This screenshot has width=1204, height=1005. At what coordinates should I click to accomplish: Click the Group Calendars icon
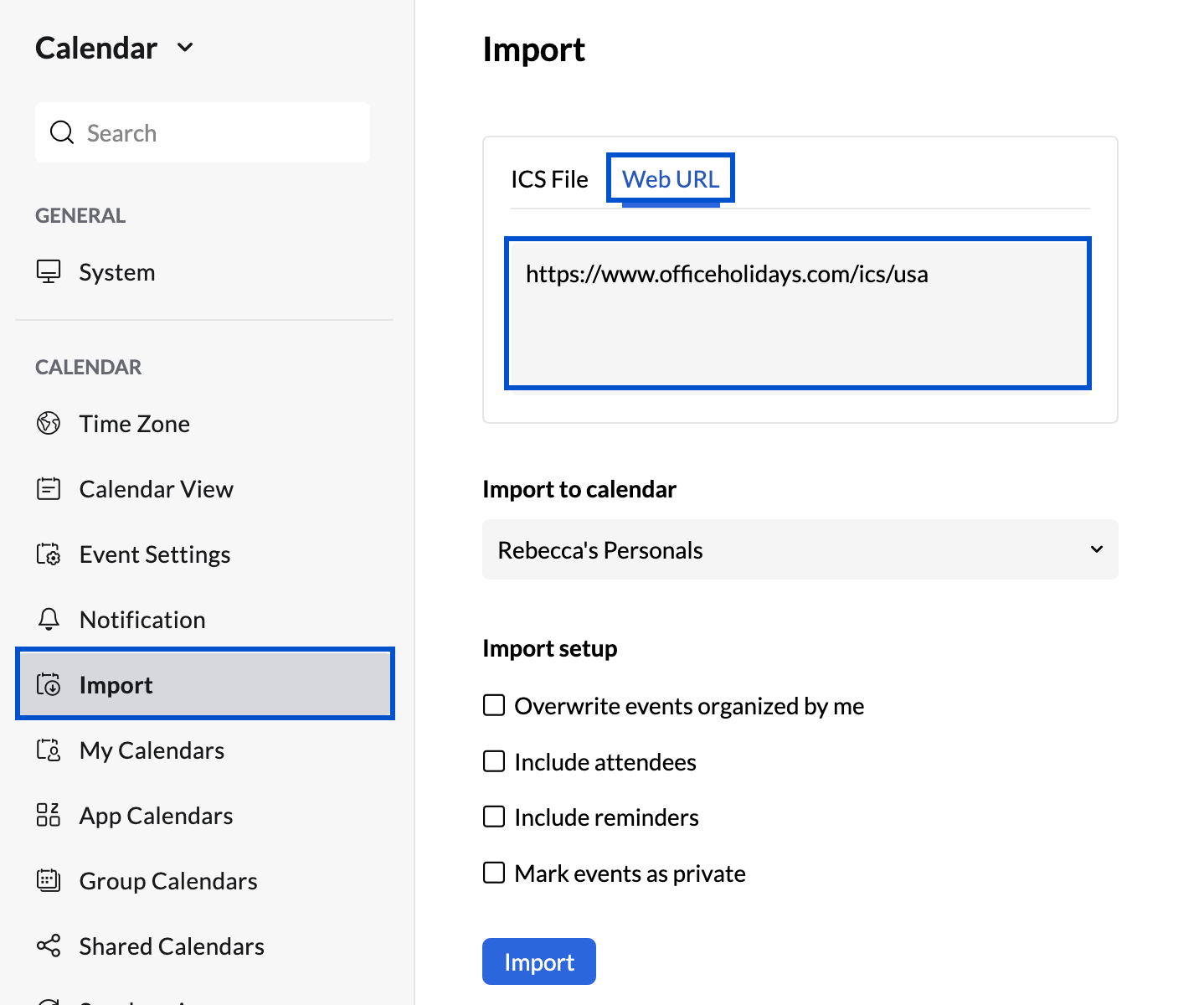49,880
